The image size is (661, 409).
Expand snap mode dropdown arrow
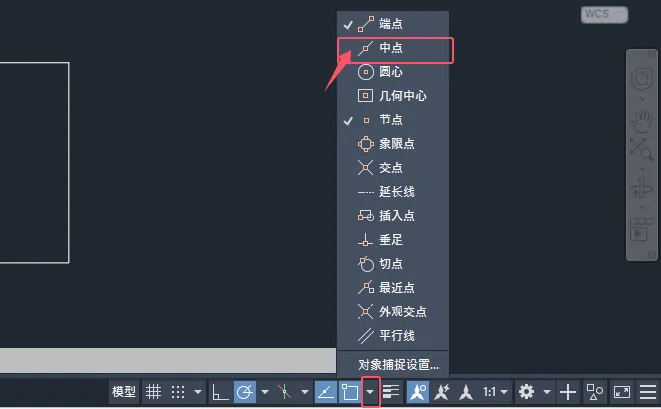tap(198, 392)
